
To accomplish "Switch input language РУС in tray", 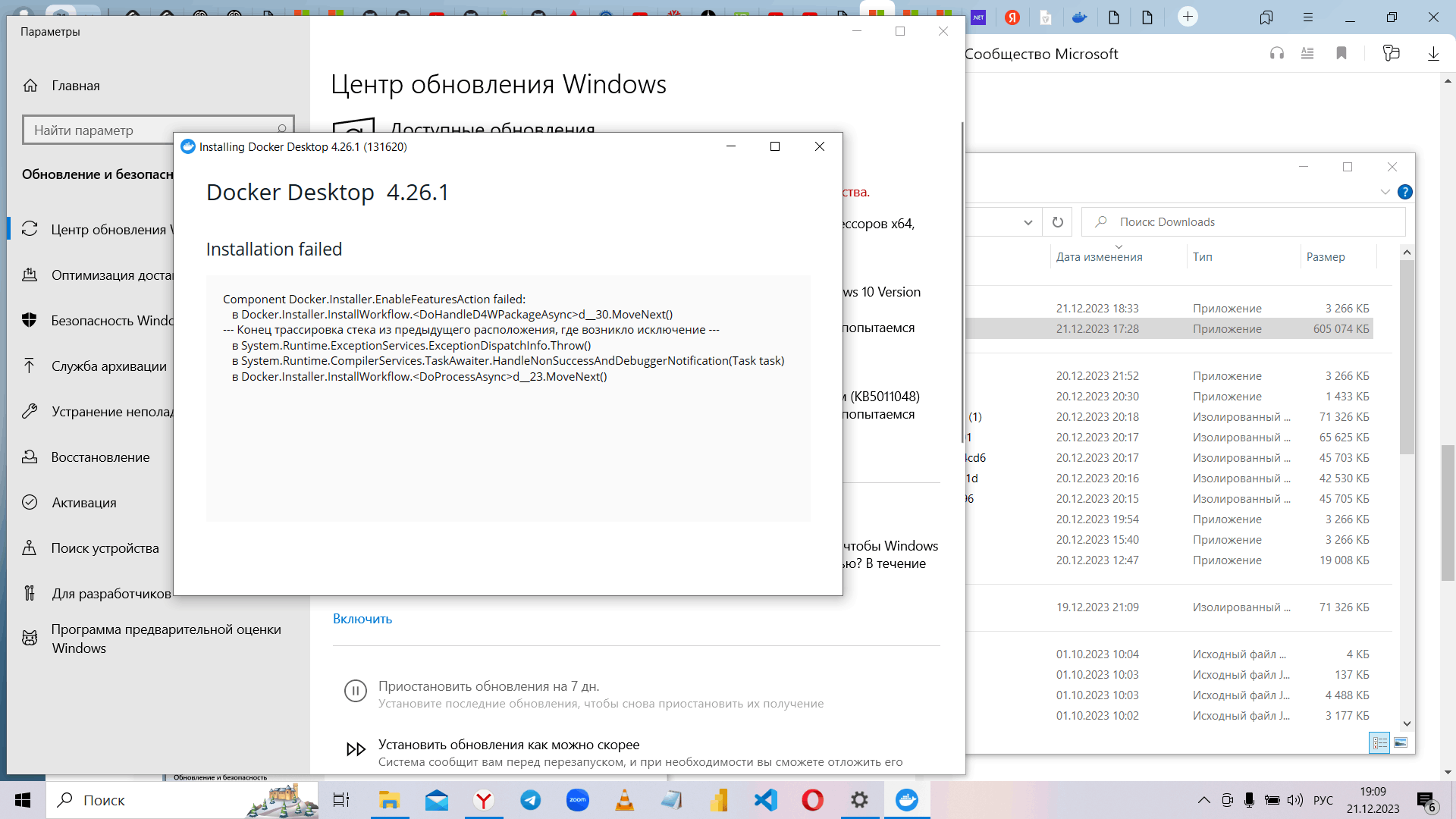I will tap(1323, 800).
